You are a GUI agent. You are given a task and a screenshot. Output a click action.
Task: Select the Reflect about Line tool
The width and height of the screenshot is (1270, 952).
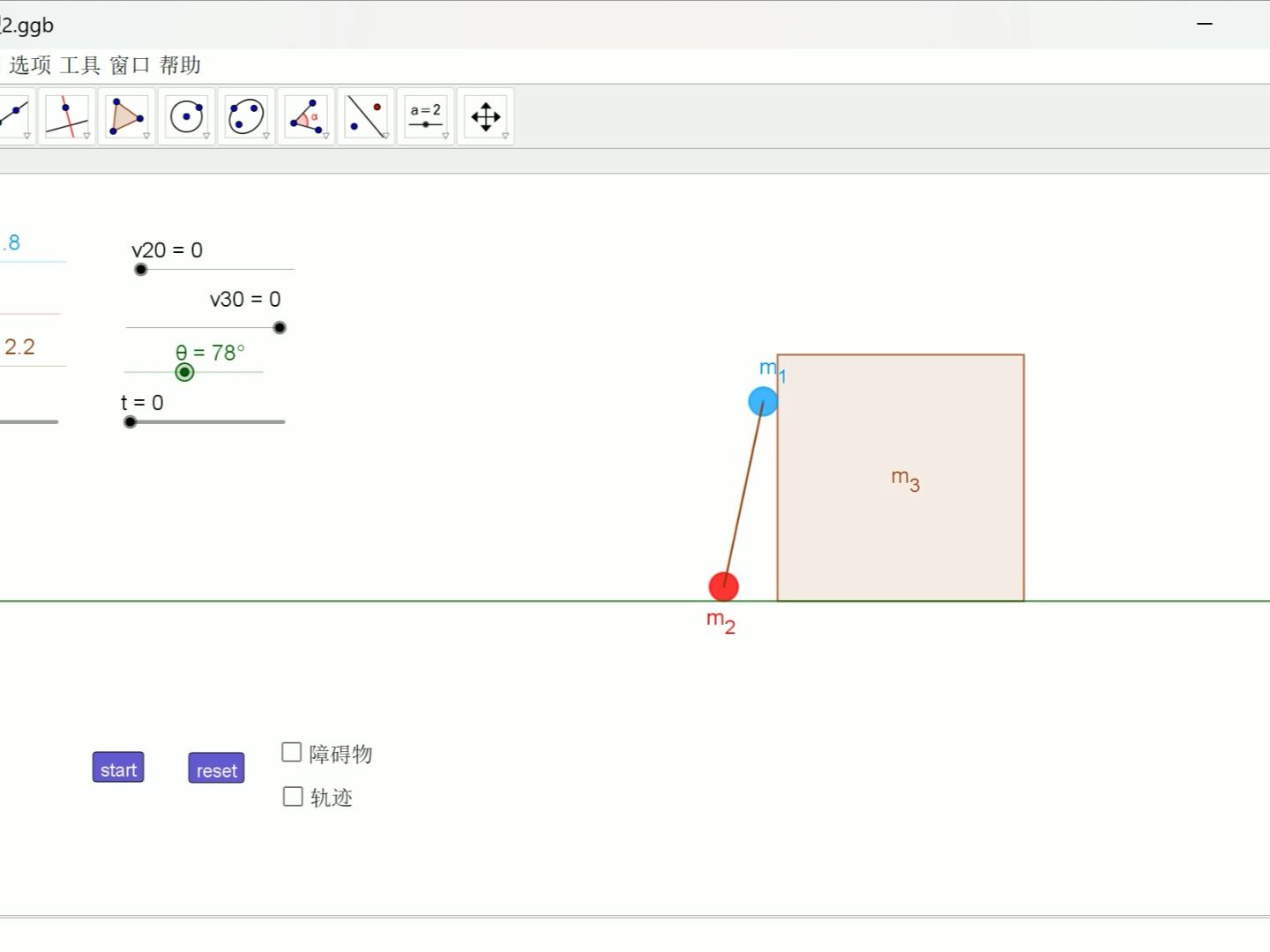click(365, 115)
